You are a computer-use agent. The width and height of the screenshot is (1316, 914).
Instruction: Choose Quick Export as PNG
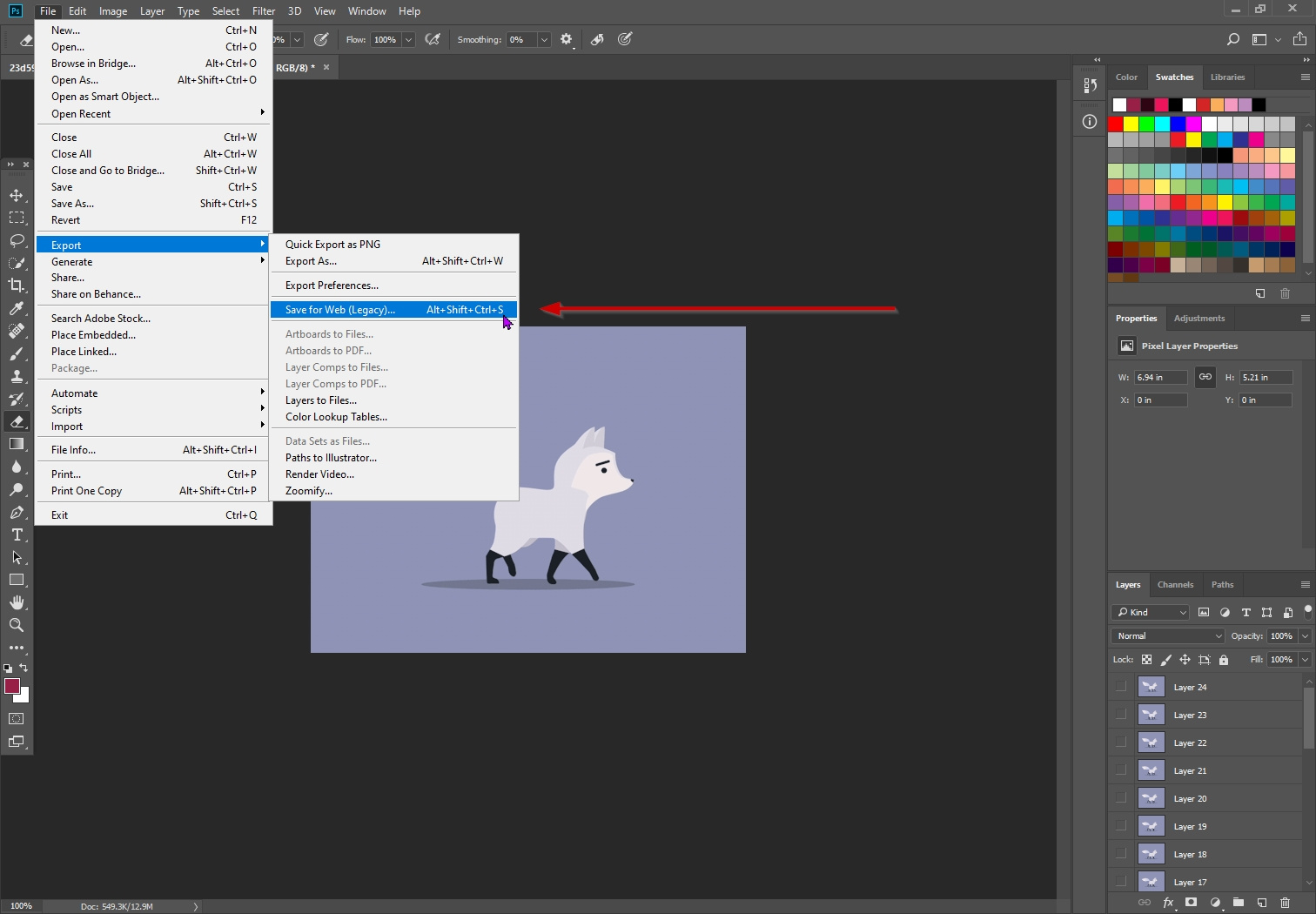tap(394, 244)
